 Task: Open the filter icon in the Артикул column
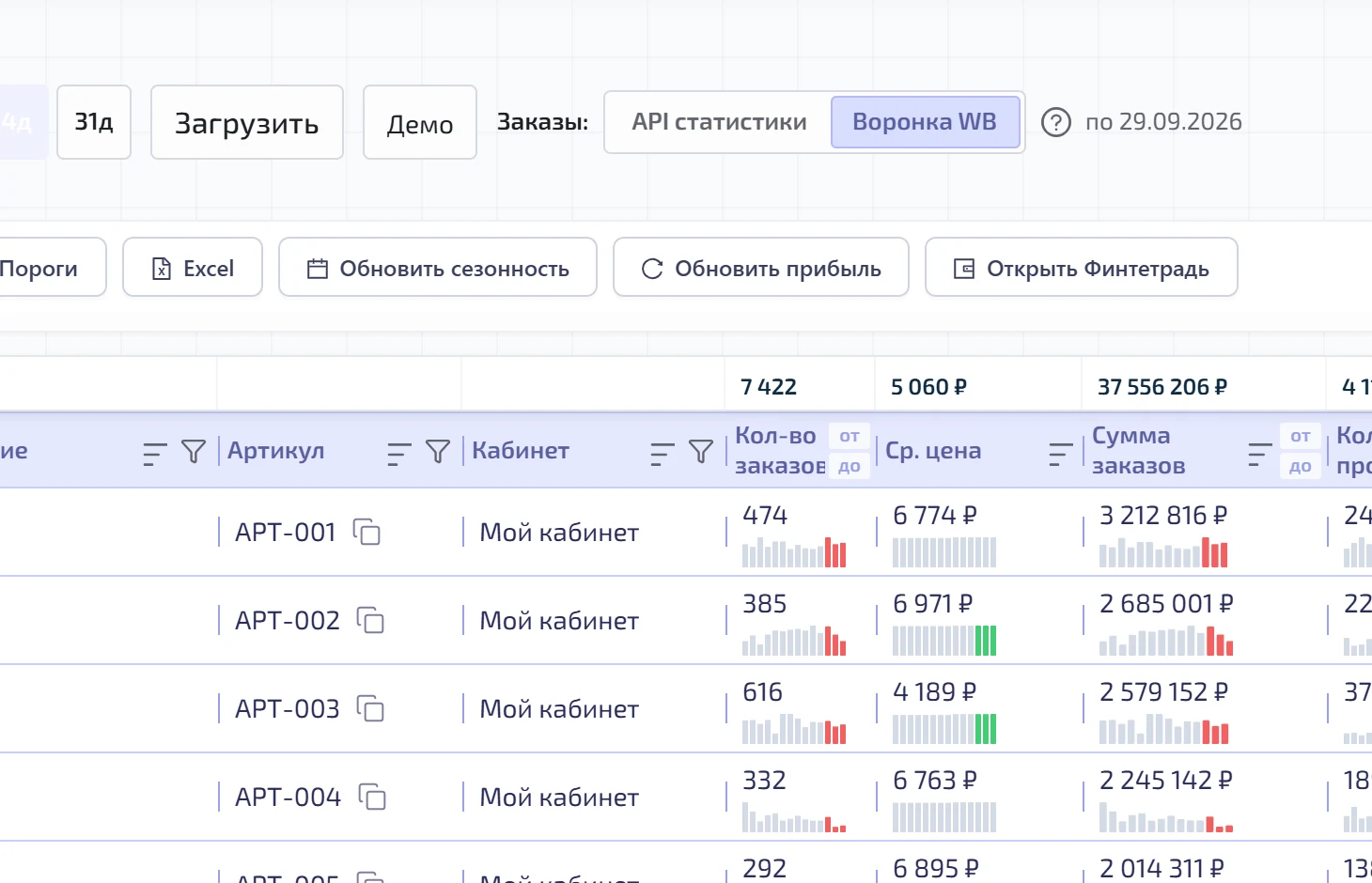click(438, 452)
